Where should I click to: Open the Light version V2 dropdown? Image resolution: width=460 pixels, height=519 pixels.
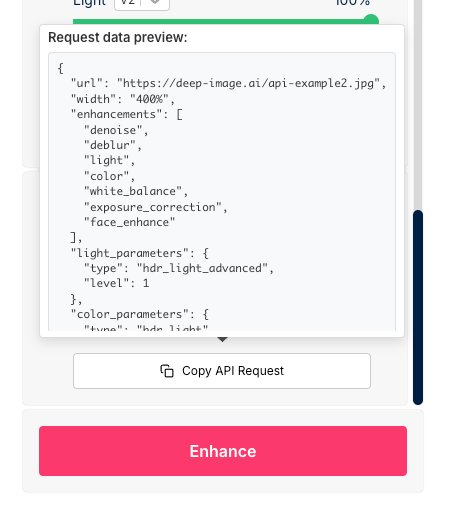tap(142, 3)
